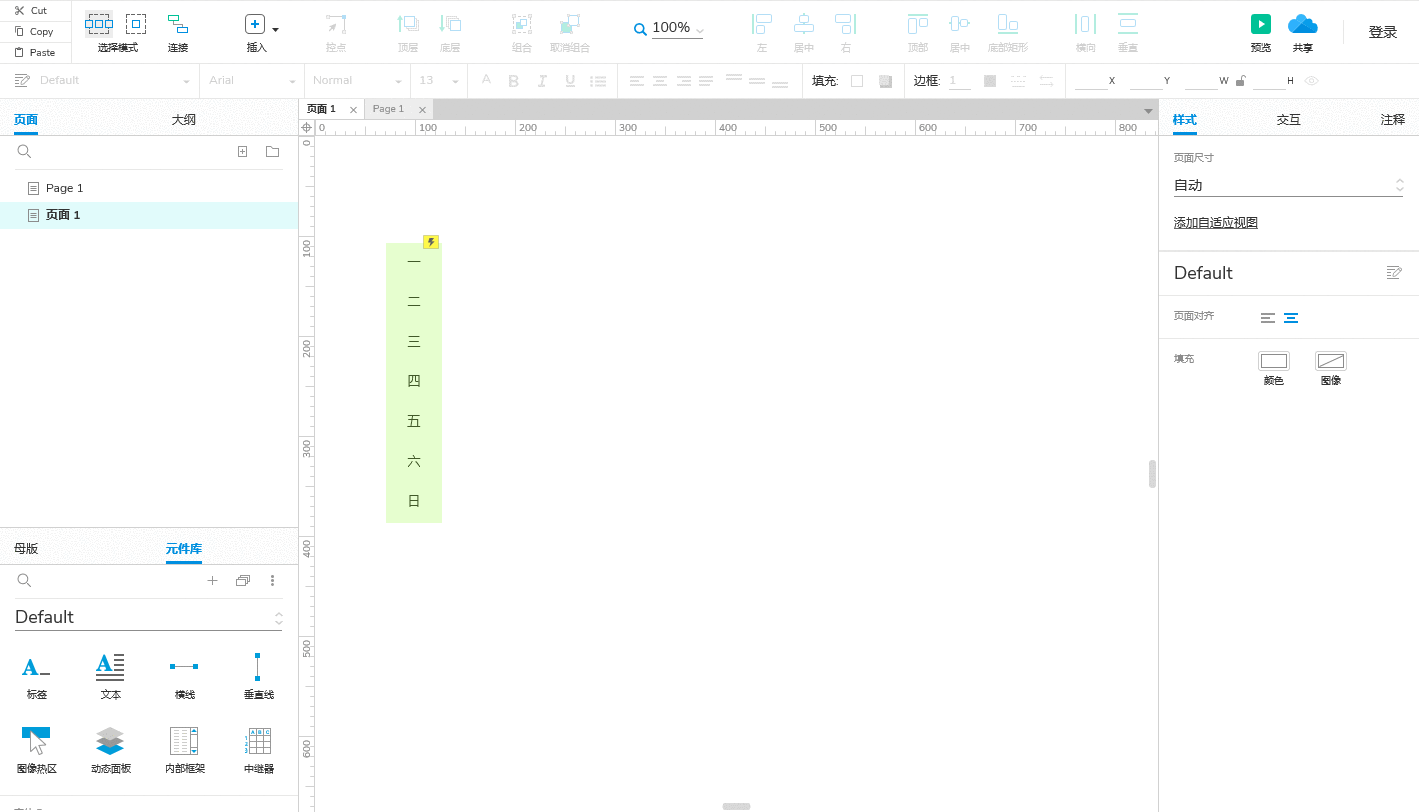Open the Default library dropdown
This screenshot has width=1419, height=812.
148,617
